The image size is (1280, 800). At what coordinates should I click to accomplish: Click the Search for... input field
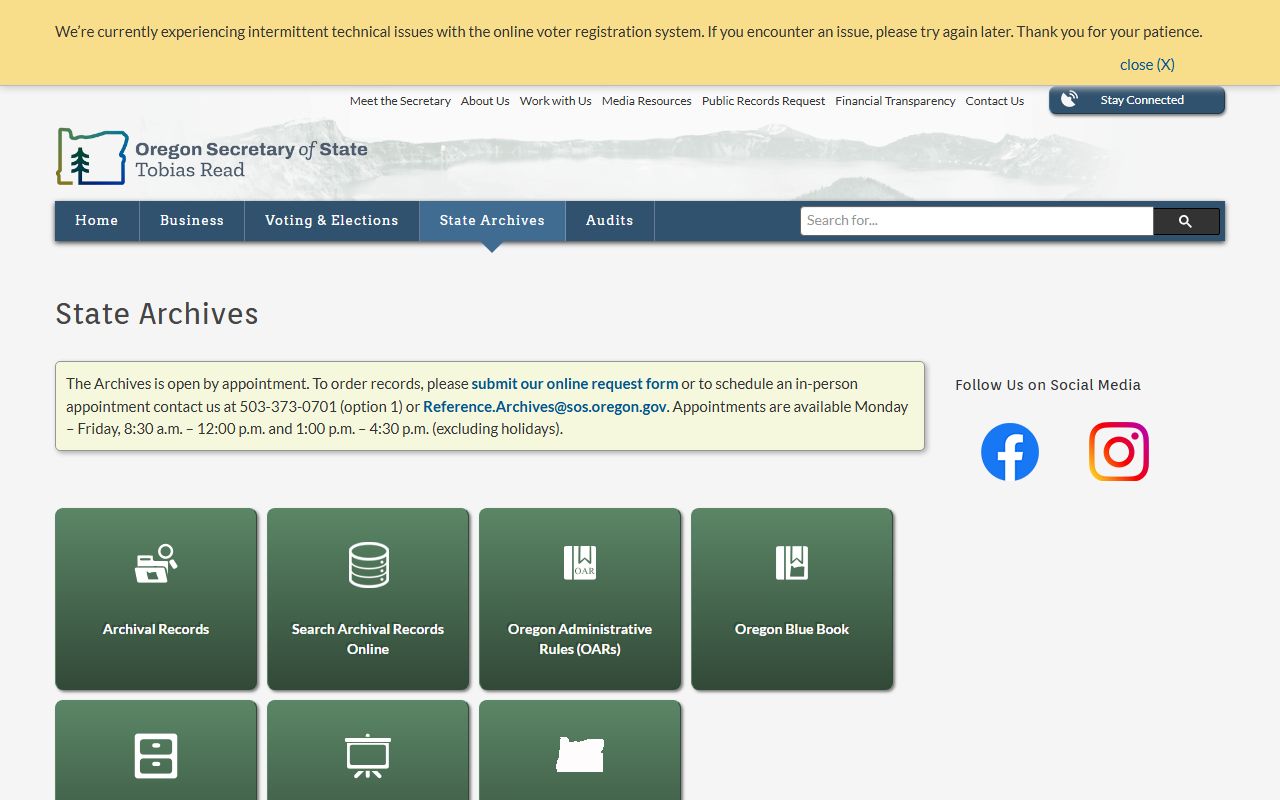976,221
